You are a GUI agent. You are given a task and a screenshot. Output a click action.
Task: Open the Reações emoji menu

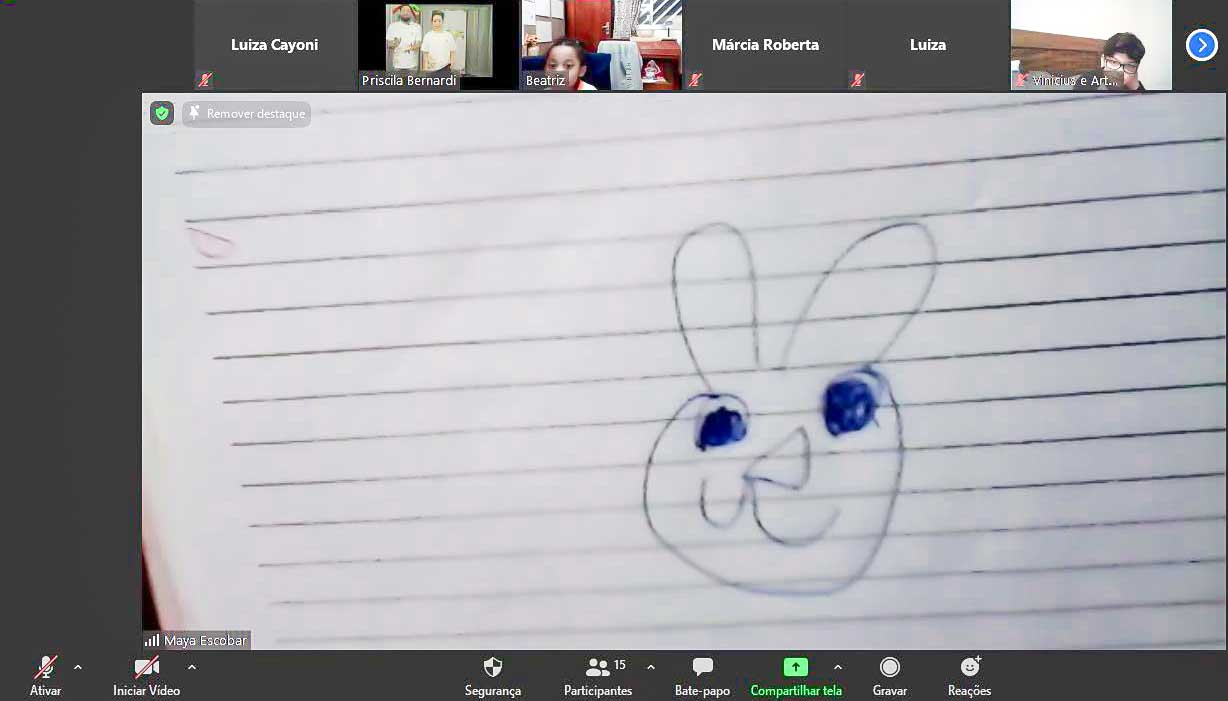(x=969, y=675)
